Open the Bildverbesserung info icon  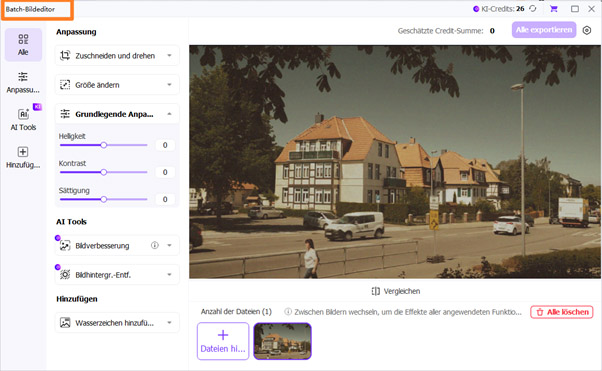click(155, 245)
